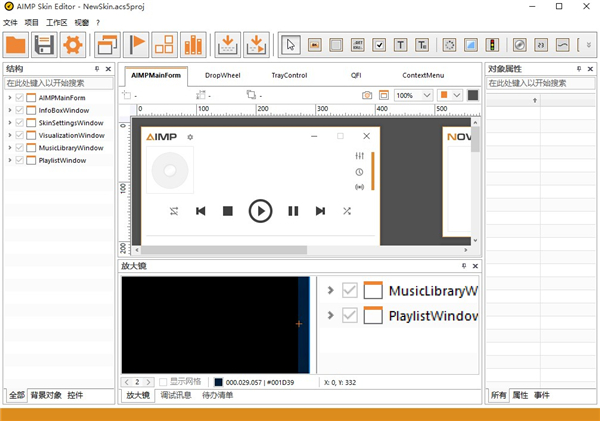Save project with floppy disk icon
This screenshot has width=600, height=421.
coord(44,44)
